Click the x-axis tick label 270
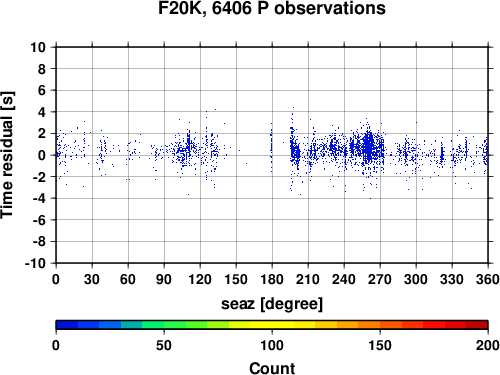500x375 pixels. (380, 279)
